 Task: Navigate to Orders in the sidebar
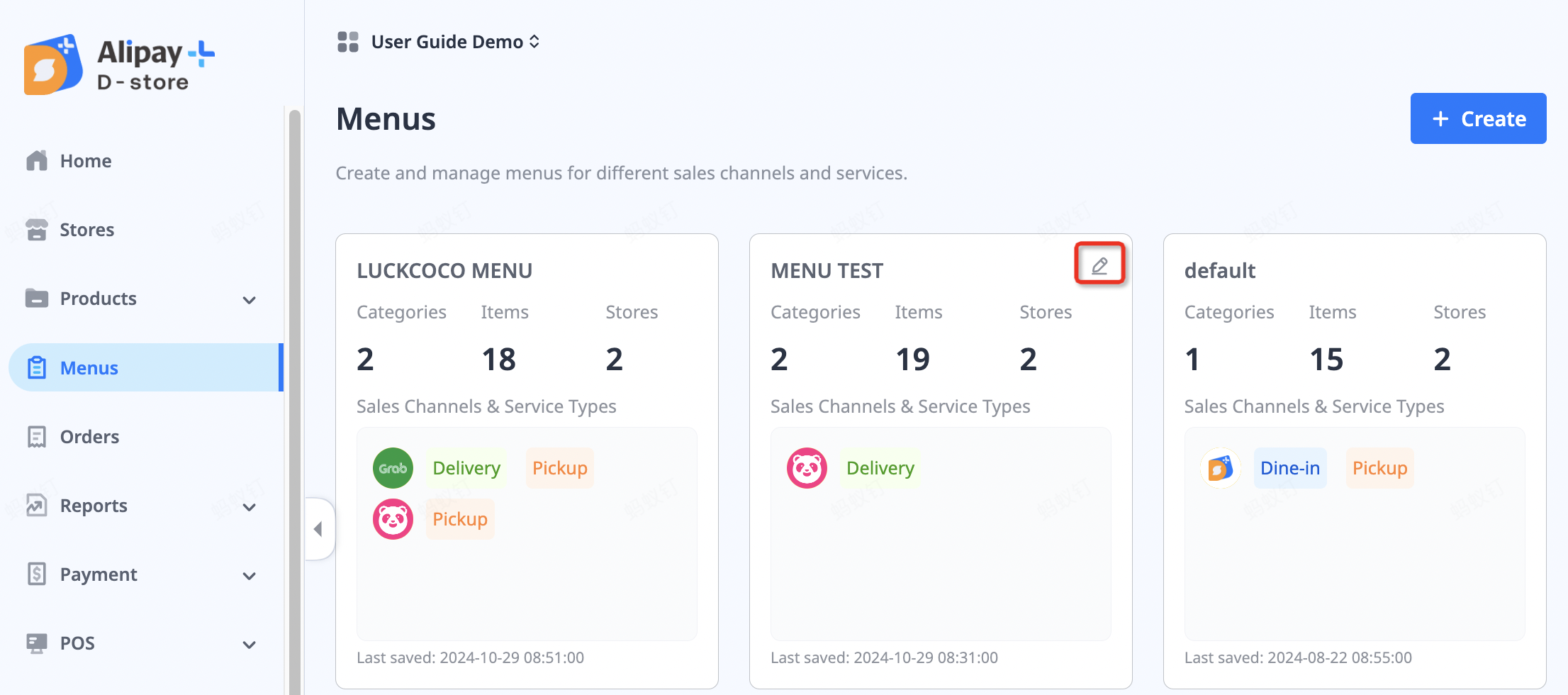coord(89,437)
